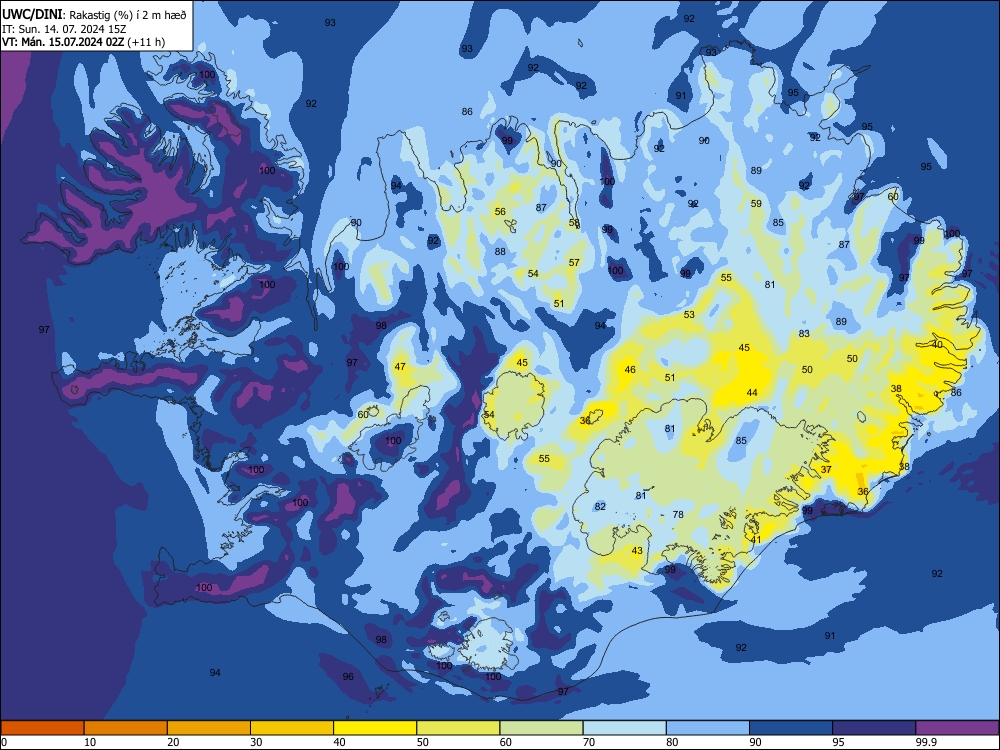The image size is (1000, 750).
Task: Pick the yellow-green 50–60 legend swatch
Action: pos(458,728)
